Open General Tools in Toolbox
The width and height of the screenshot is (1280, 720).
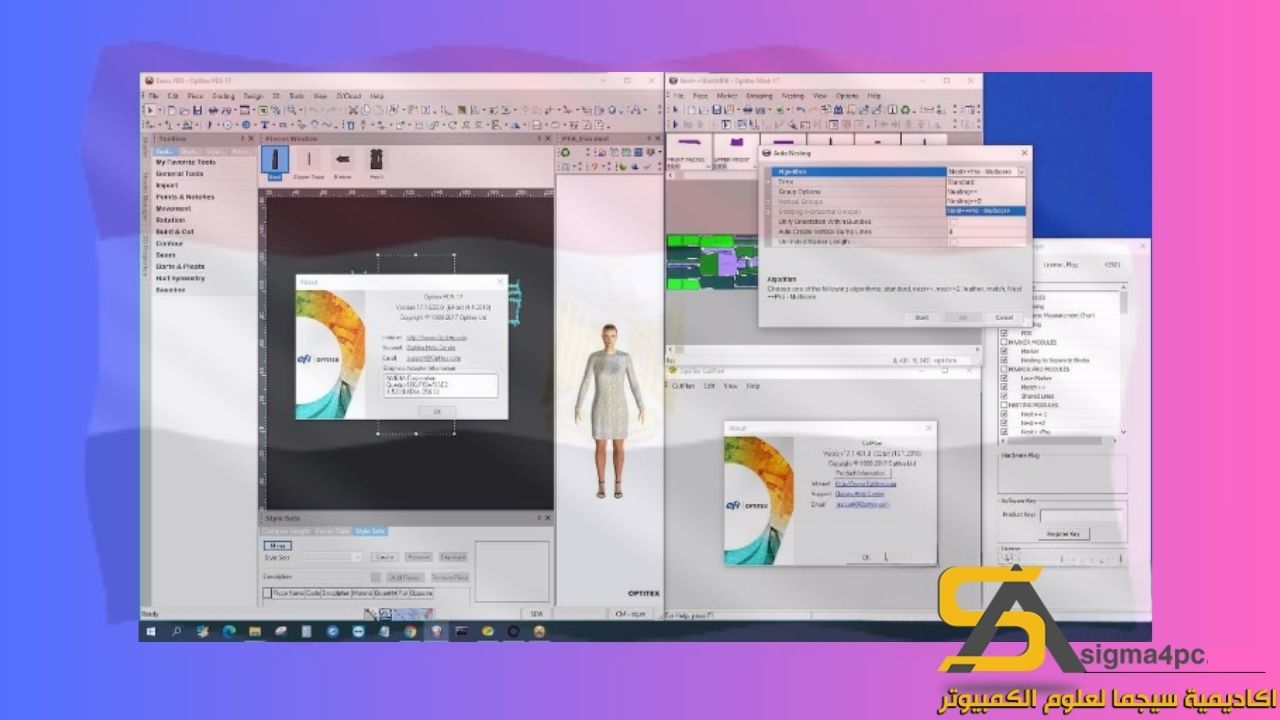pyautogui.click(x=180, y=174)
